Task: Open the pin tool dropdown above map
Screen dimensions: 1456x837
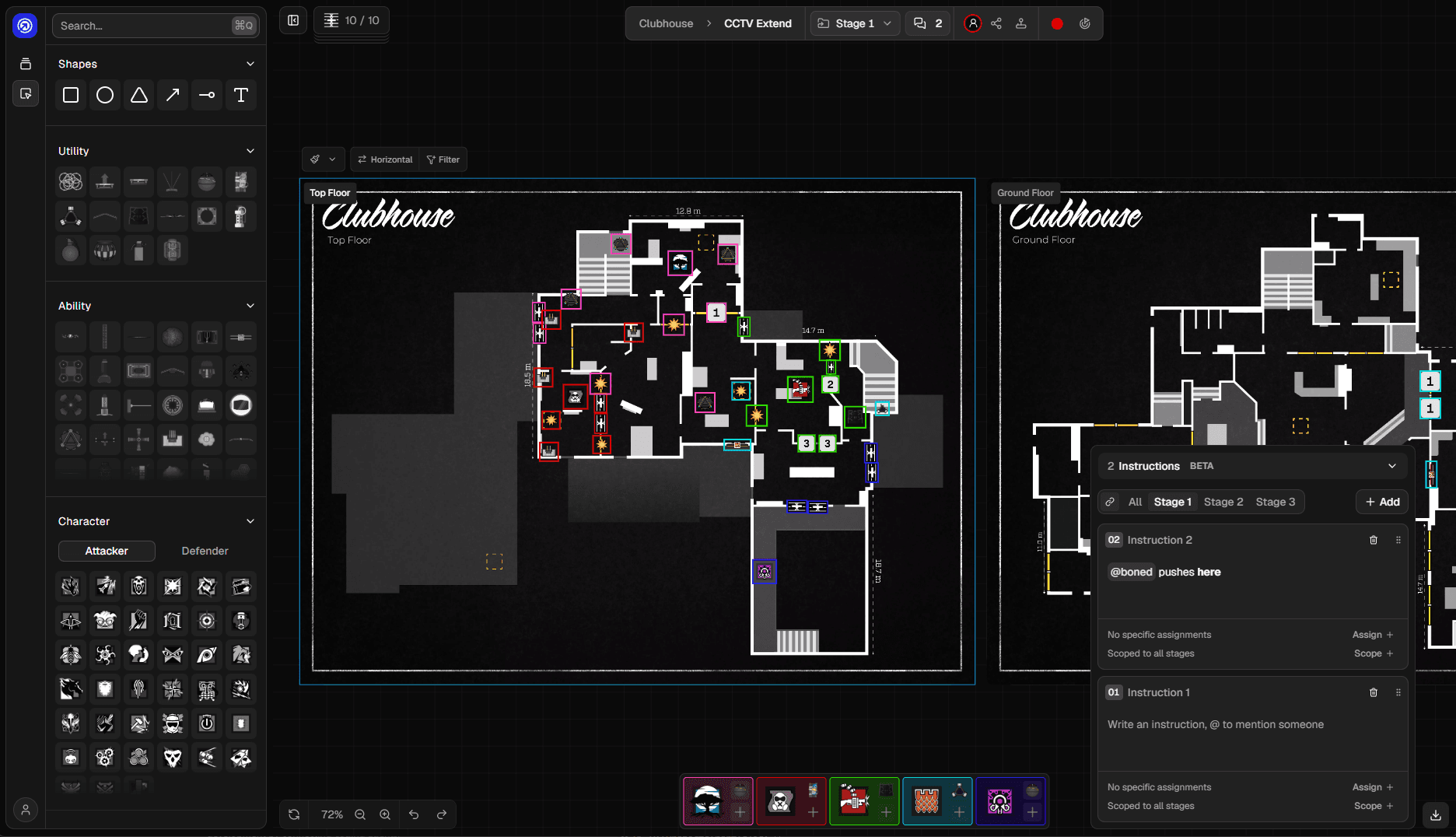Action: [x=323, y=159]
